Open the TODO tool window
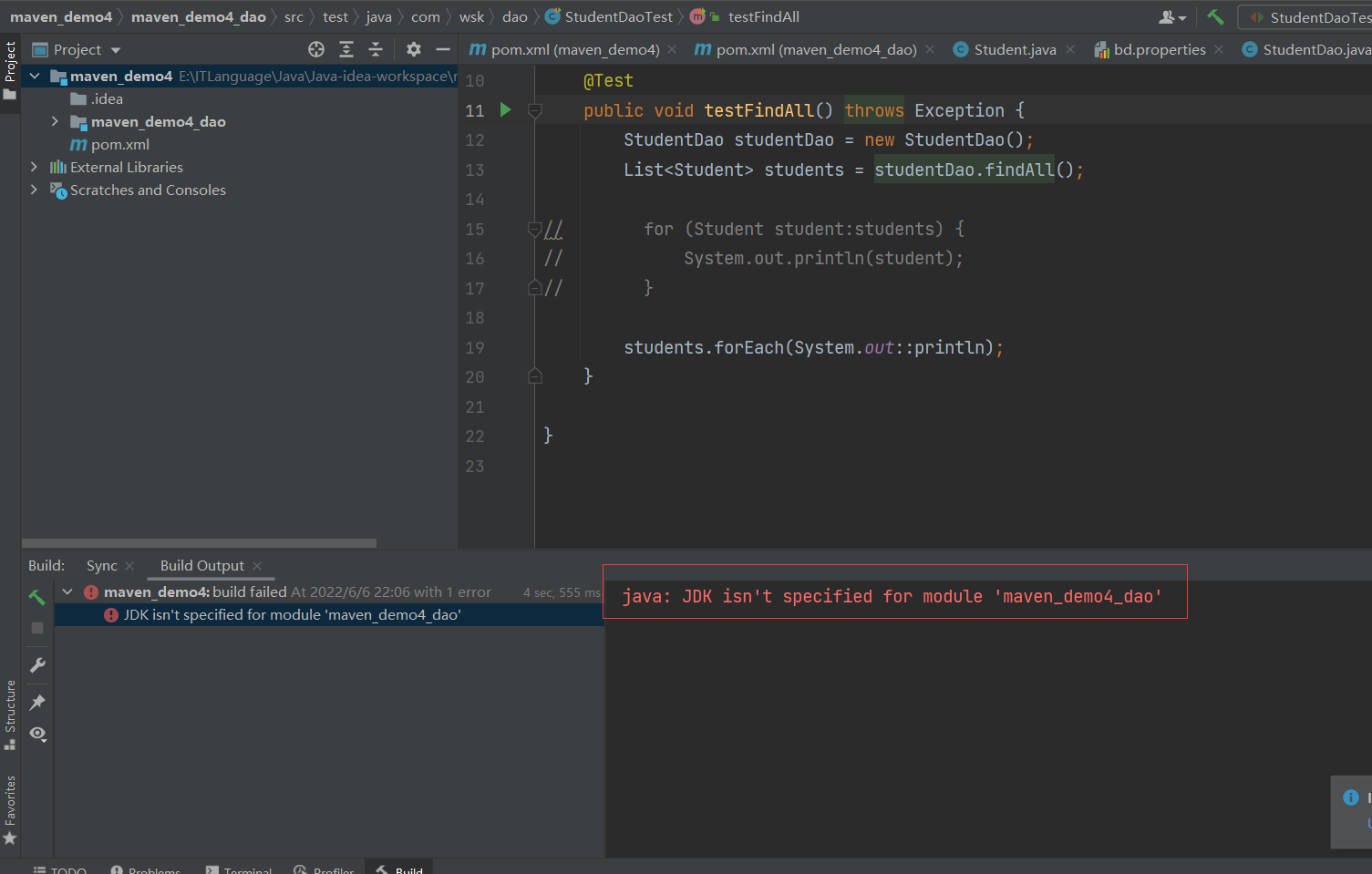Screen dimensions: 1372x874 click(x=60, y=869)
